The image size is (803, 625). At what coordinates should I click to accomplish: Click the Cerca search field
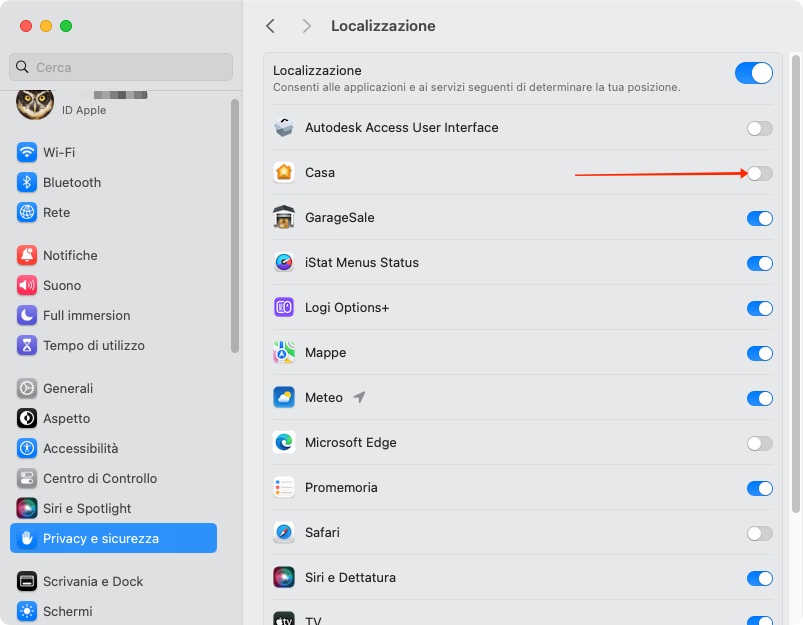120,67
